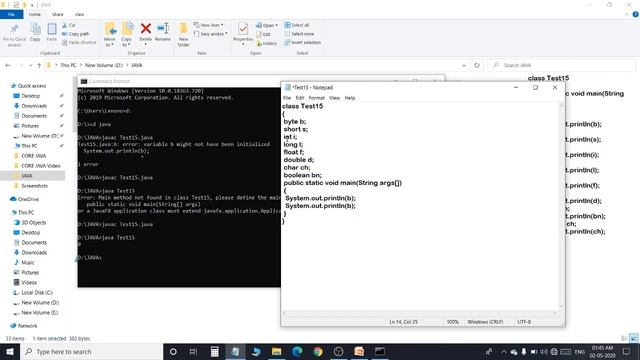Click Paste shortcut in the ribbon
Screen dimensions: 640x360
coord(79,42)
